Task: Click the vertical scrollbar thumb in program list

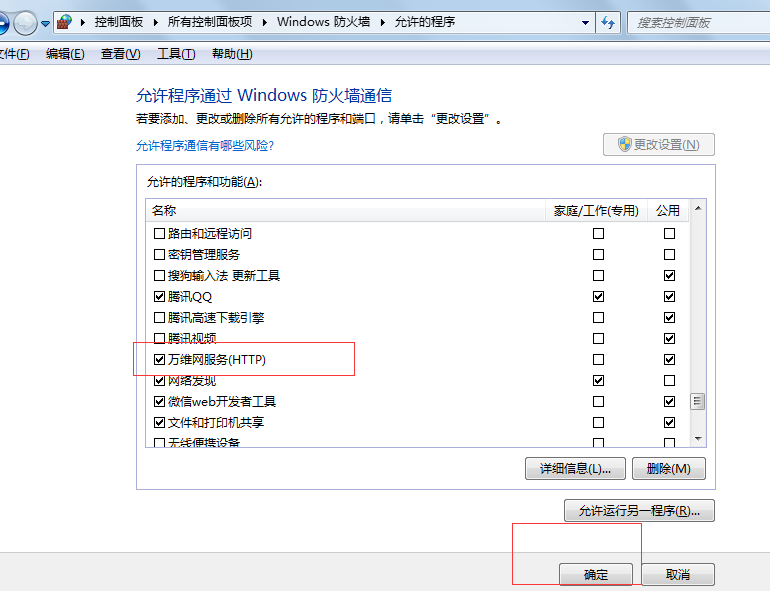Action: (x=698, y=401)
